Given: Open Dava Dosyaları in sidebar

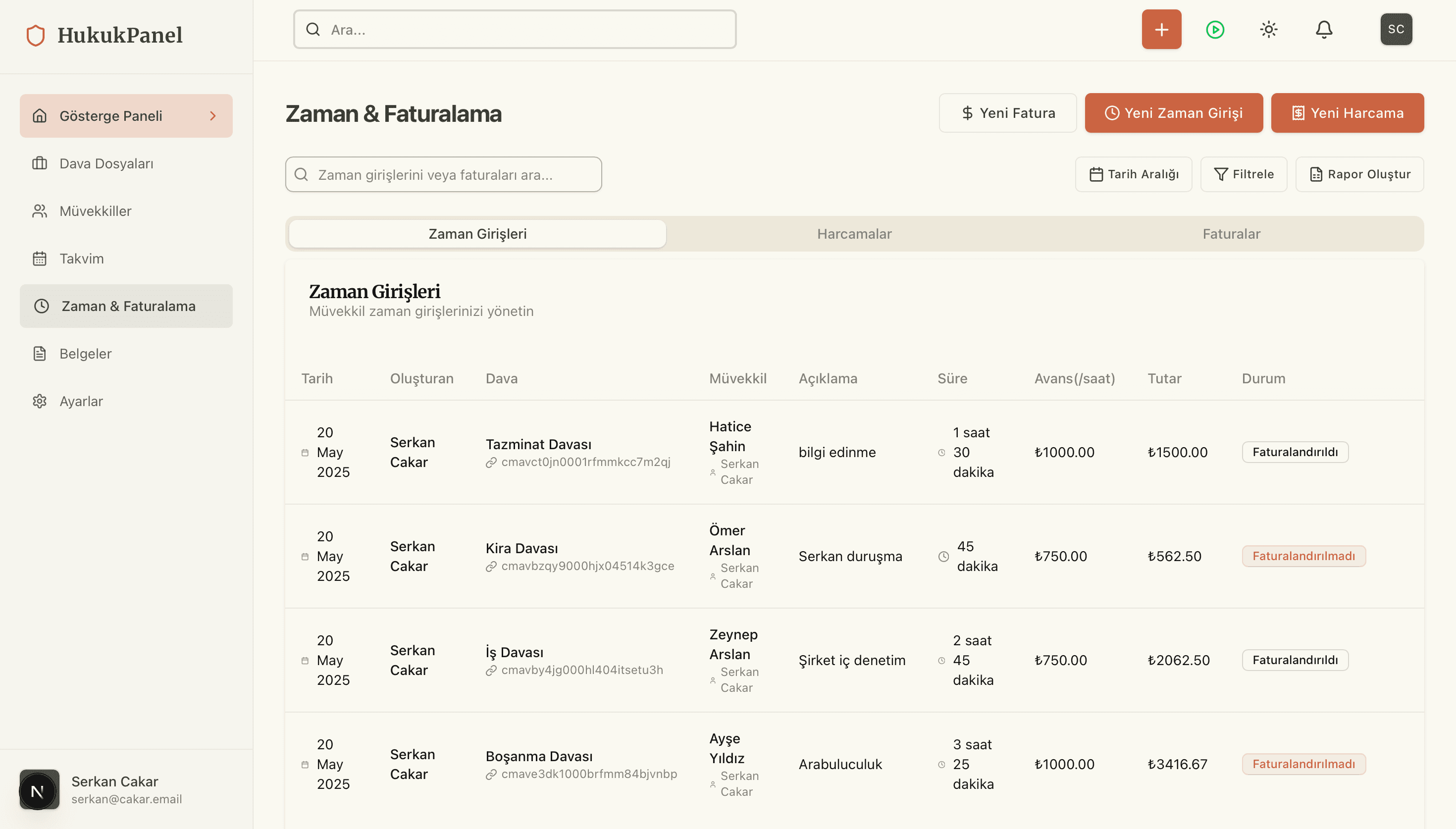Looking at the screenshot, I should coord(106,163).
